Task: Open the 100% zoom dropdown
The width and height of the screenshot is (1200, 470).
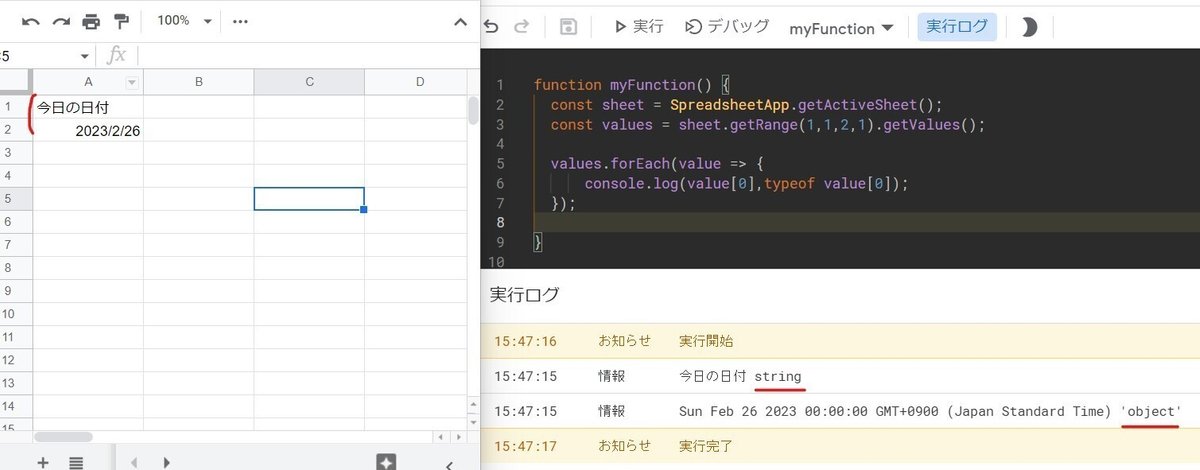Action: pyautogui.click(x=186, y=21)
